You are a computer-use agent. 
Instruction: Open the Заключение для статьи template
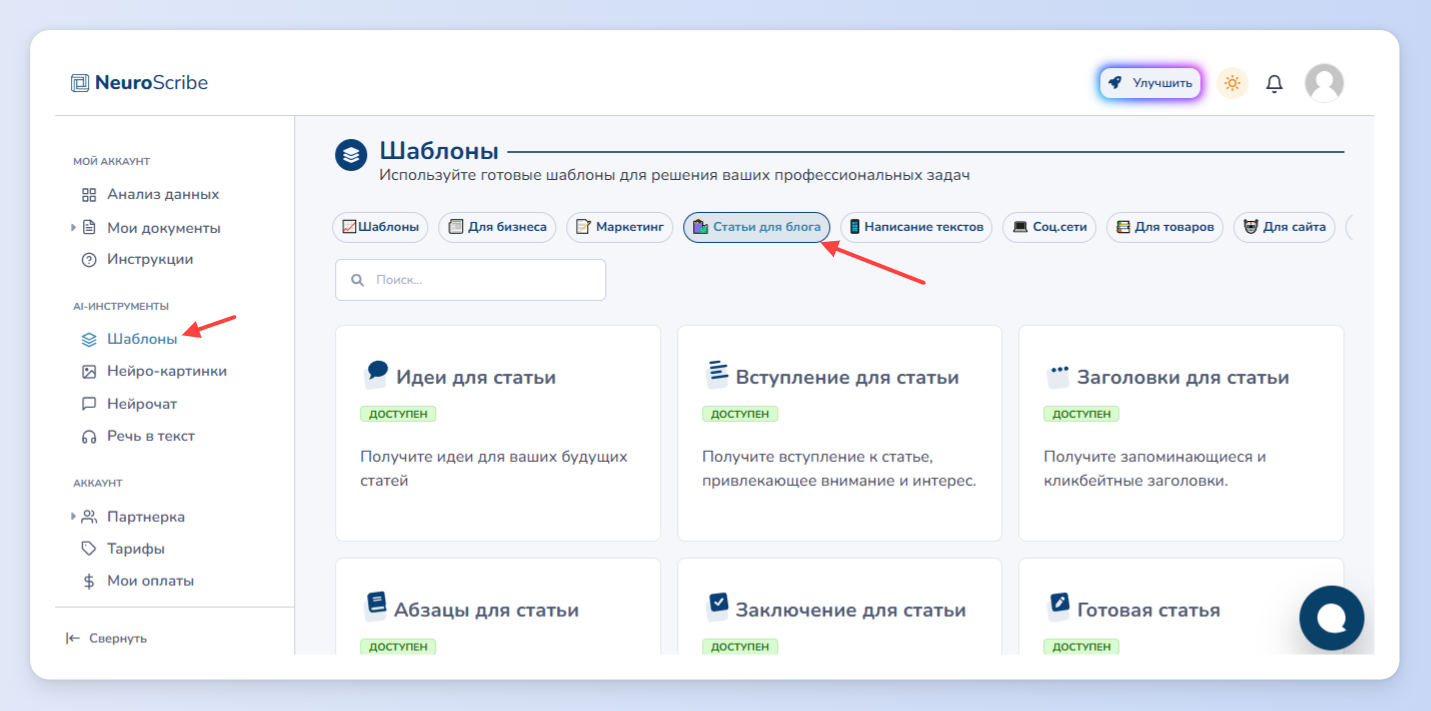840,607
